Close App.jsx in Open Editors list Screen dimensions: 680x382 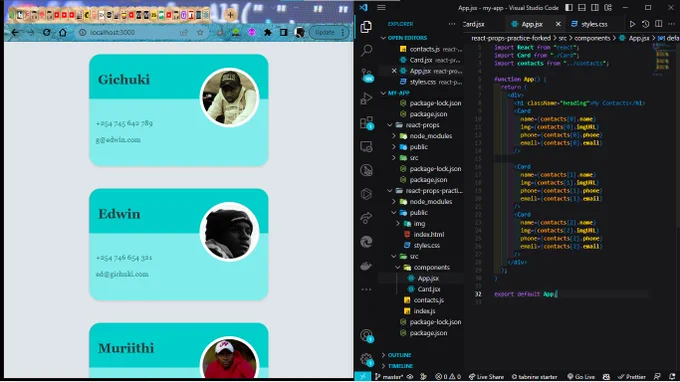point(394,71)
